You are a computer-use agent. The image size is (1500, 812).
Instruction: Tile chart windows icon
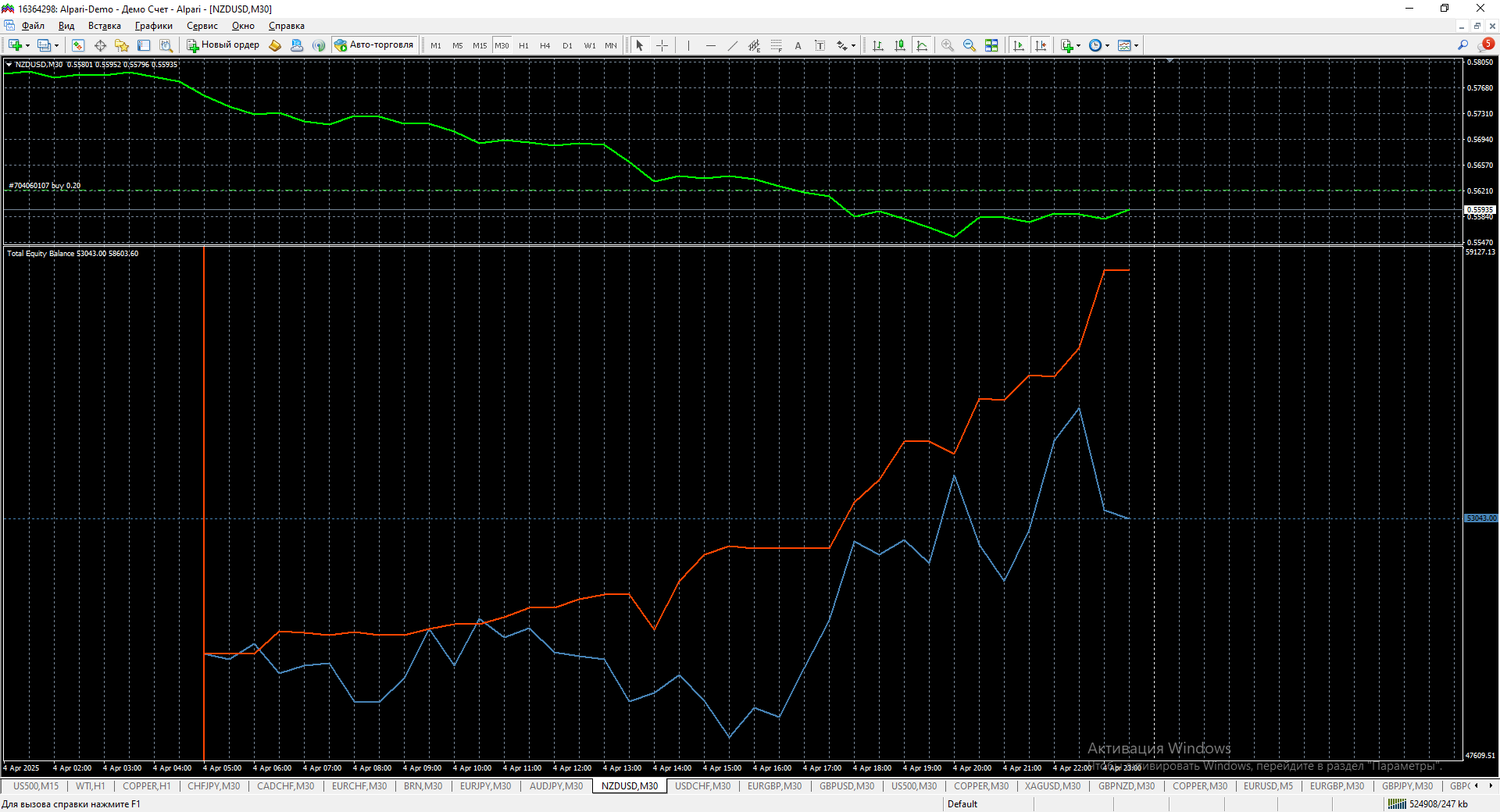(x=991, y=45)
